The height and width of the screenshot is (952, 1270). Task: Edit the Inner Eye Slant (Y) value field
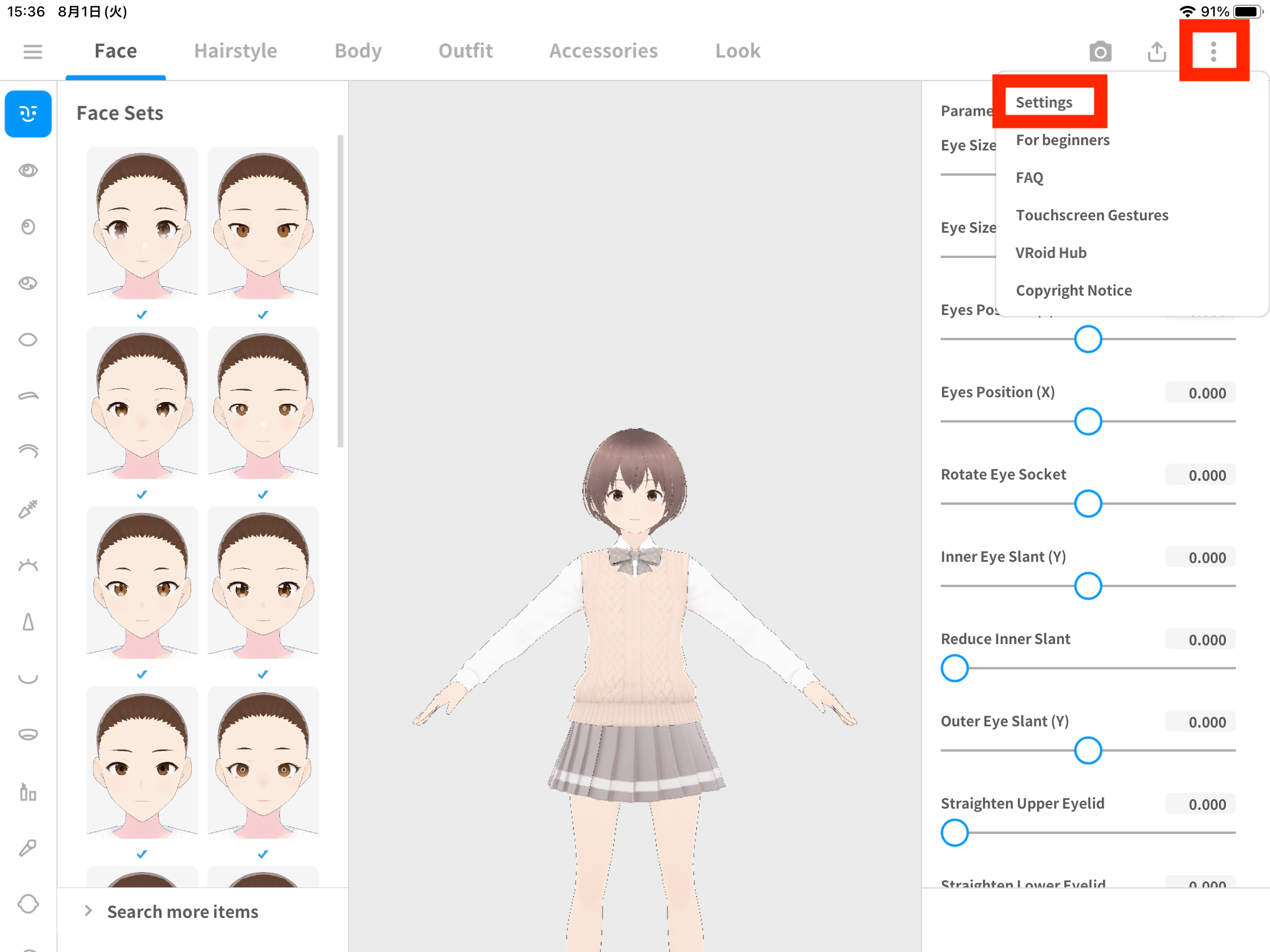tap(1200, 557)
